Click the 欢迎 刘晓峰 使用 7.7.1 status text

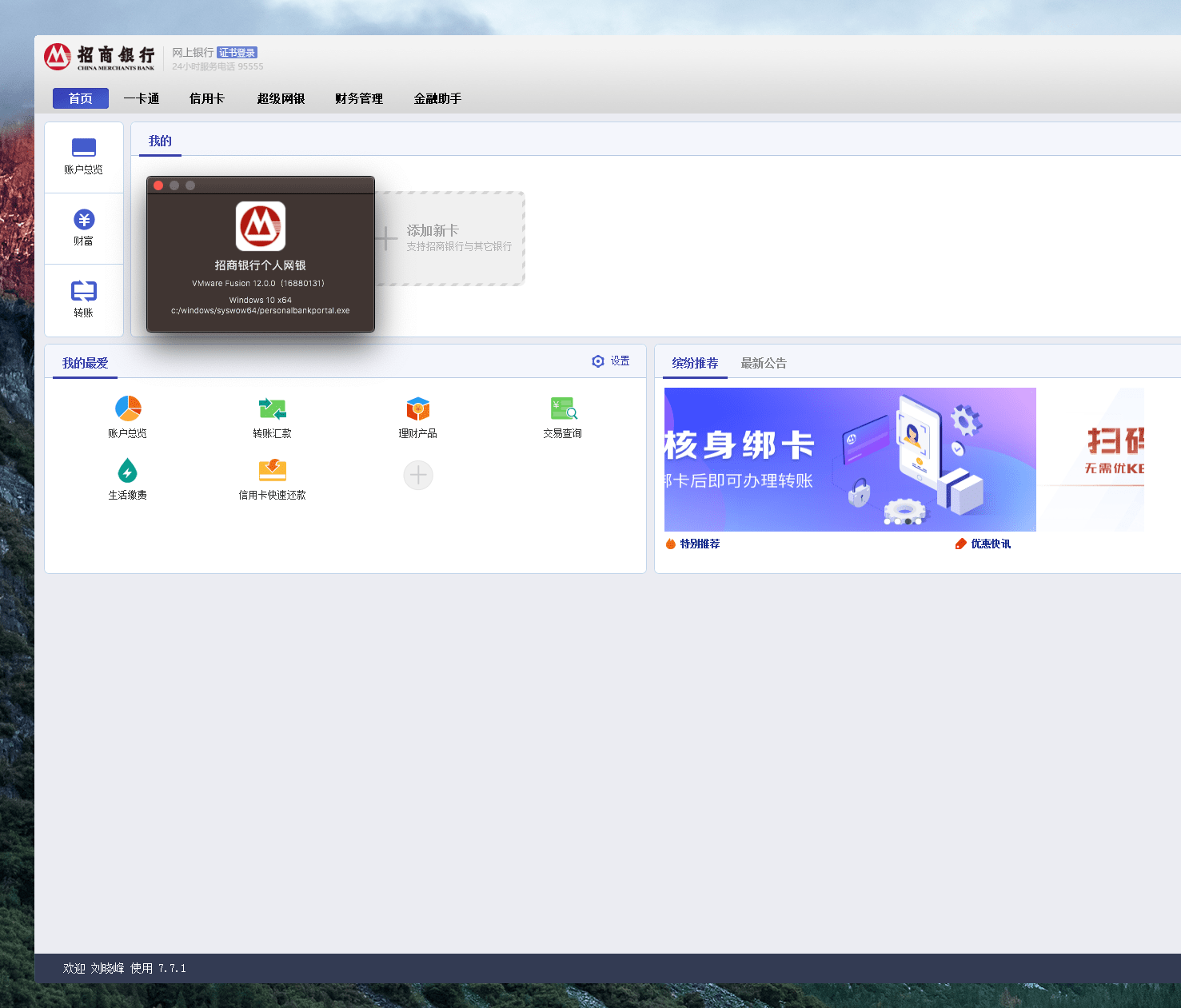coord(125,968)
